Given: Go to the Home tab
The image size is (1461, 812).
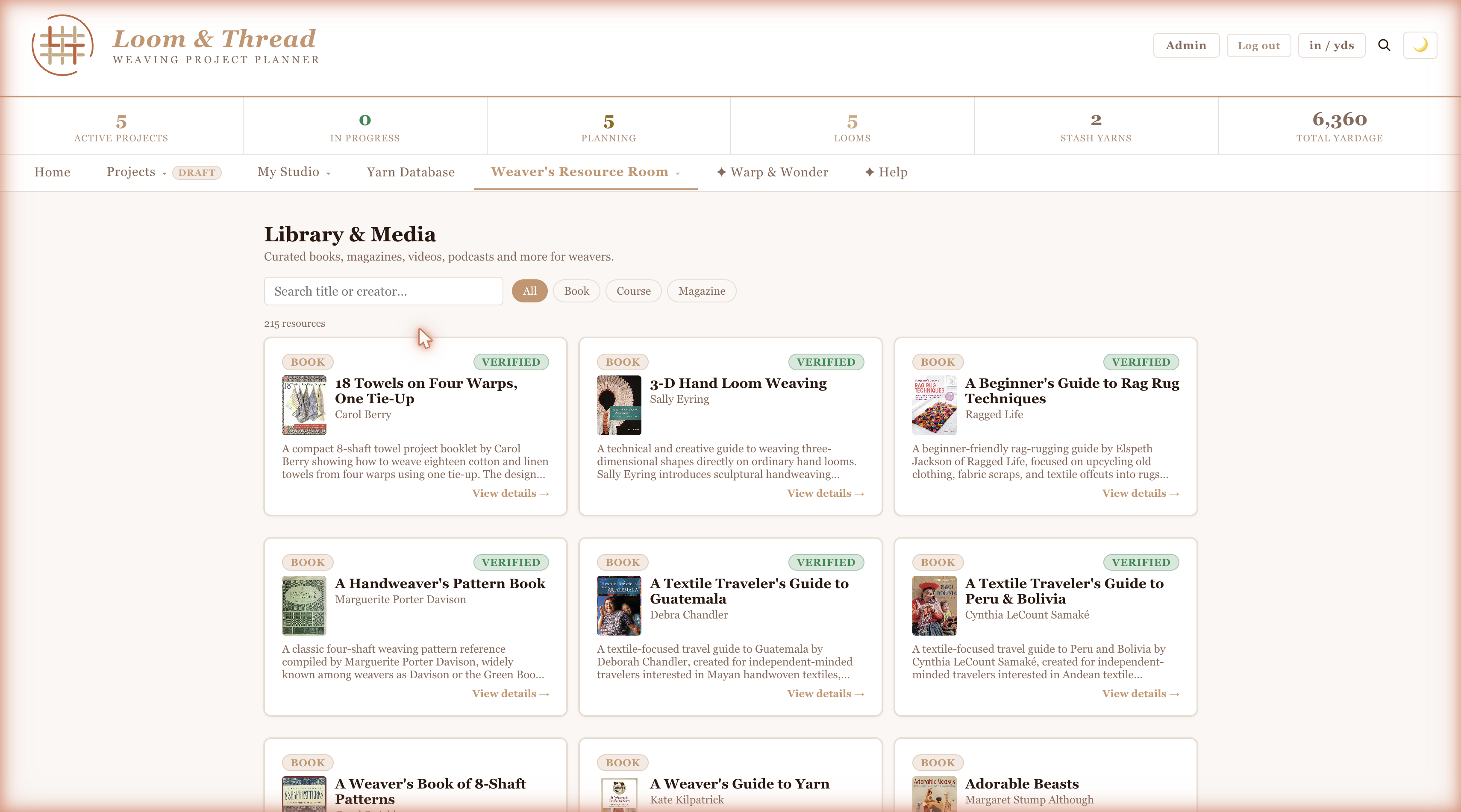Looking at the screenshot, I should [52, 172].
